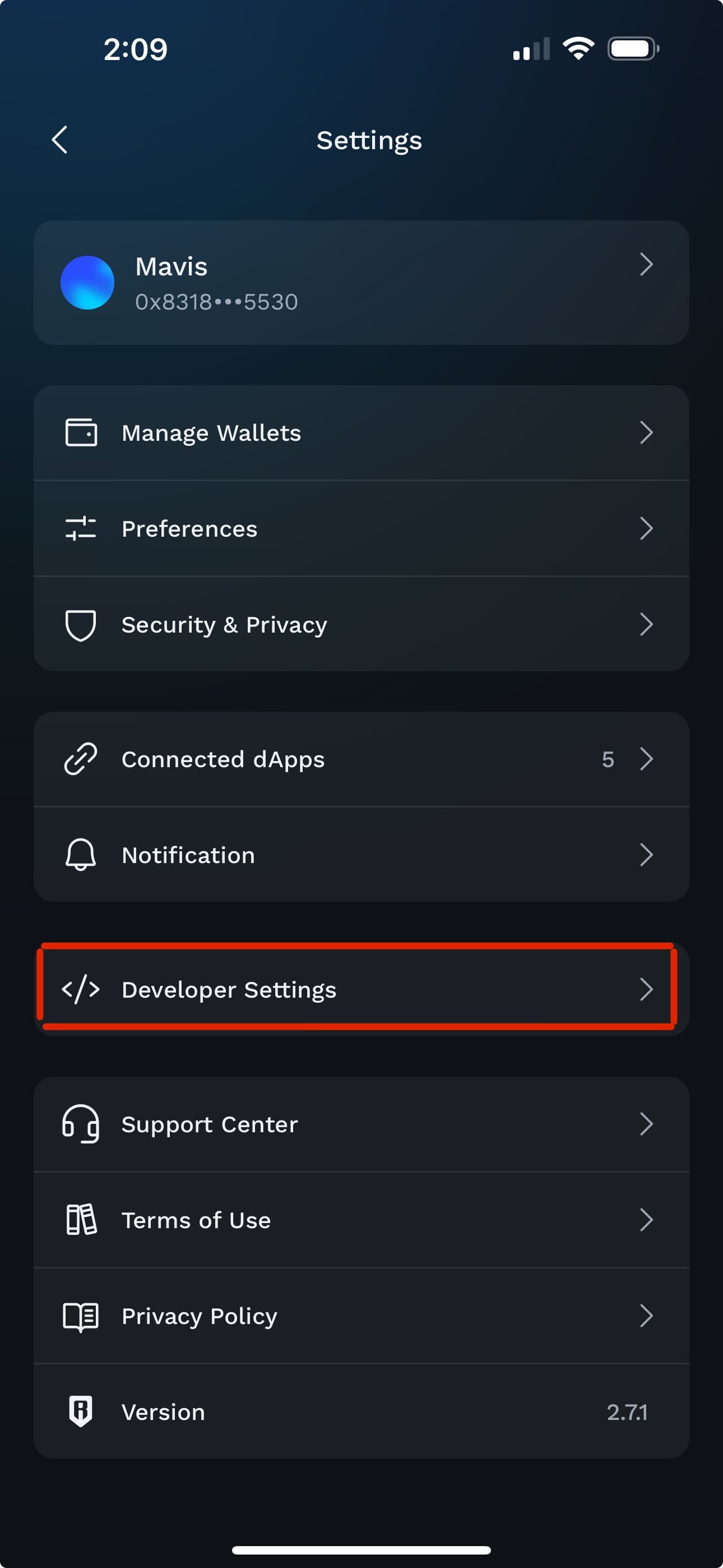Image resolution: width=723 pixels, height=1568 pixels.
Task: Tap the wallet icon beside Manage Wallets
Action: click(81, 433)
